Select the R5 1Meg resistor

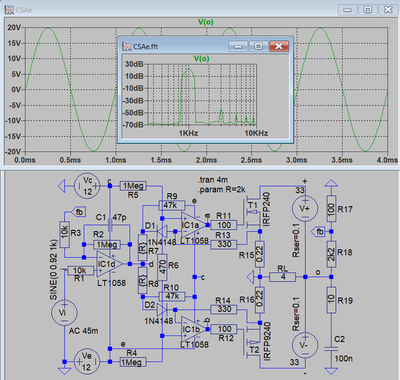coord(133,186)
